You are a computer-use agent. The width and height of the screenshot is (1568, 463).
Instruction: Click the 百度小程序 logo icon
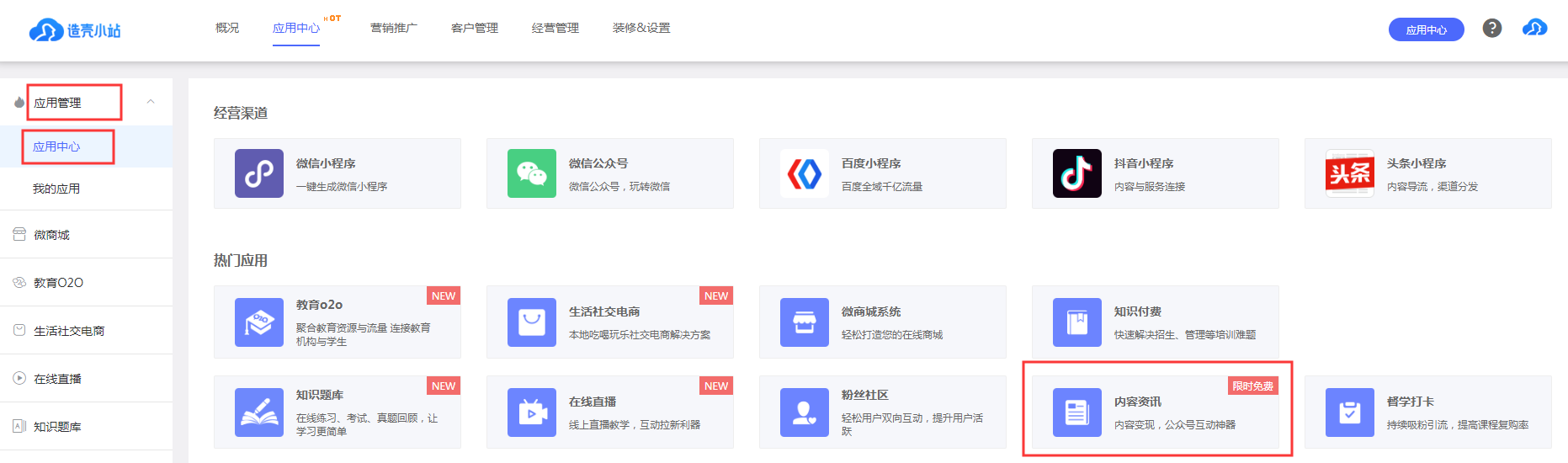(805, 173)
